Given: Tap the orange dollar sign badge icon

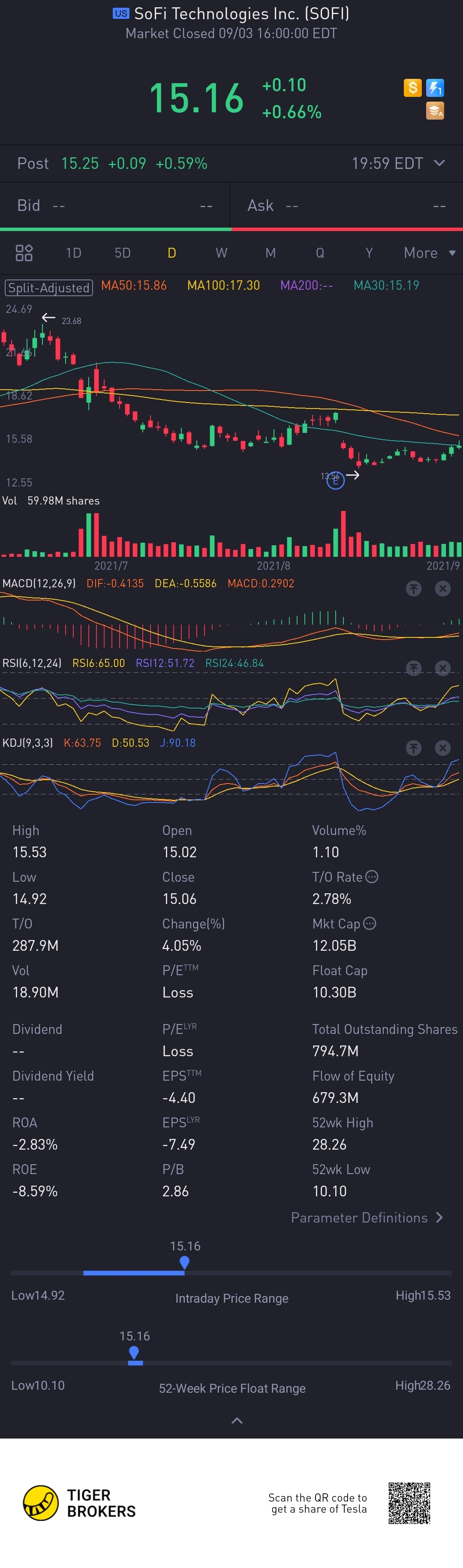Looking at the screenshot, I should pos(412,87).
